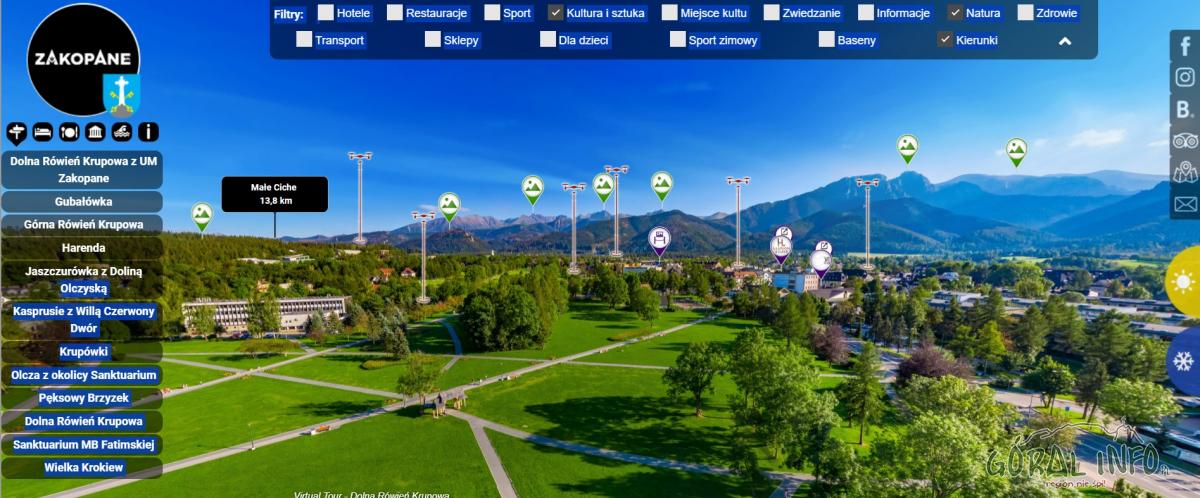Check the Zwiedzanie filter box
The height and width of the screenshot is (498, 1200).
click(x=771, y=13)
